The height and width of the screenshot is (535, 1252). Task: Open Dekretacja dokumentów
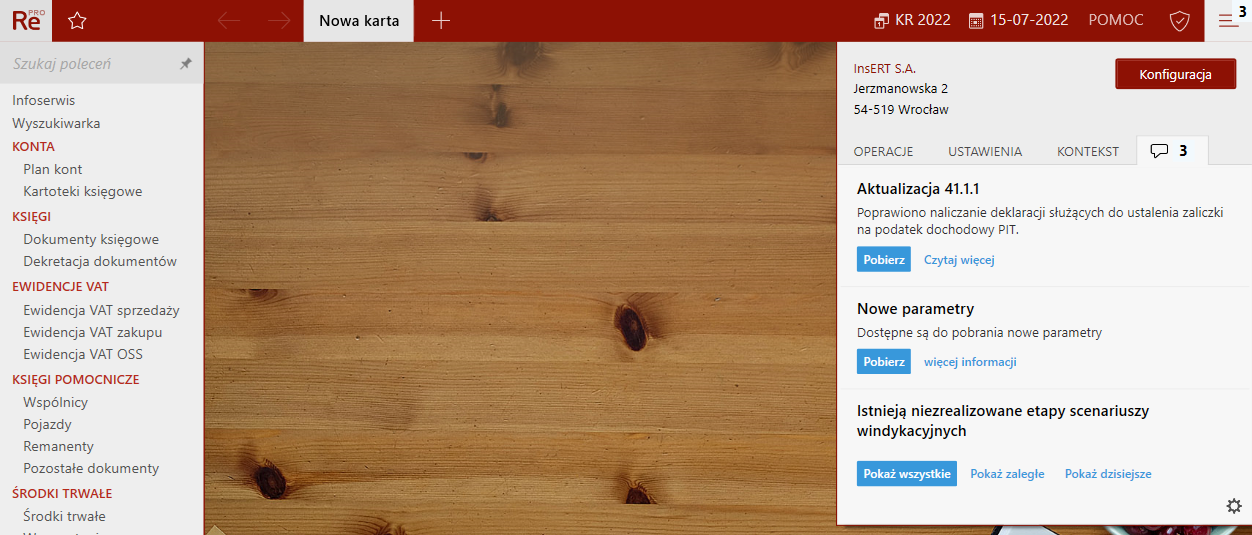coord(100,261)
